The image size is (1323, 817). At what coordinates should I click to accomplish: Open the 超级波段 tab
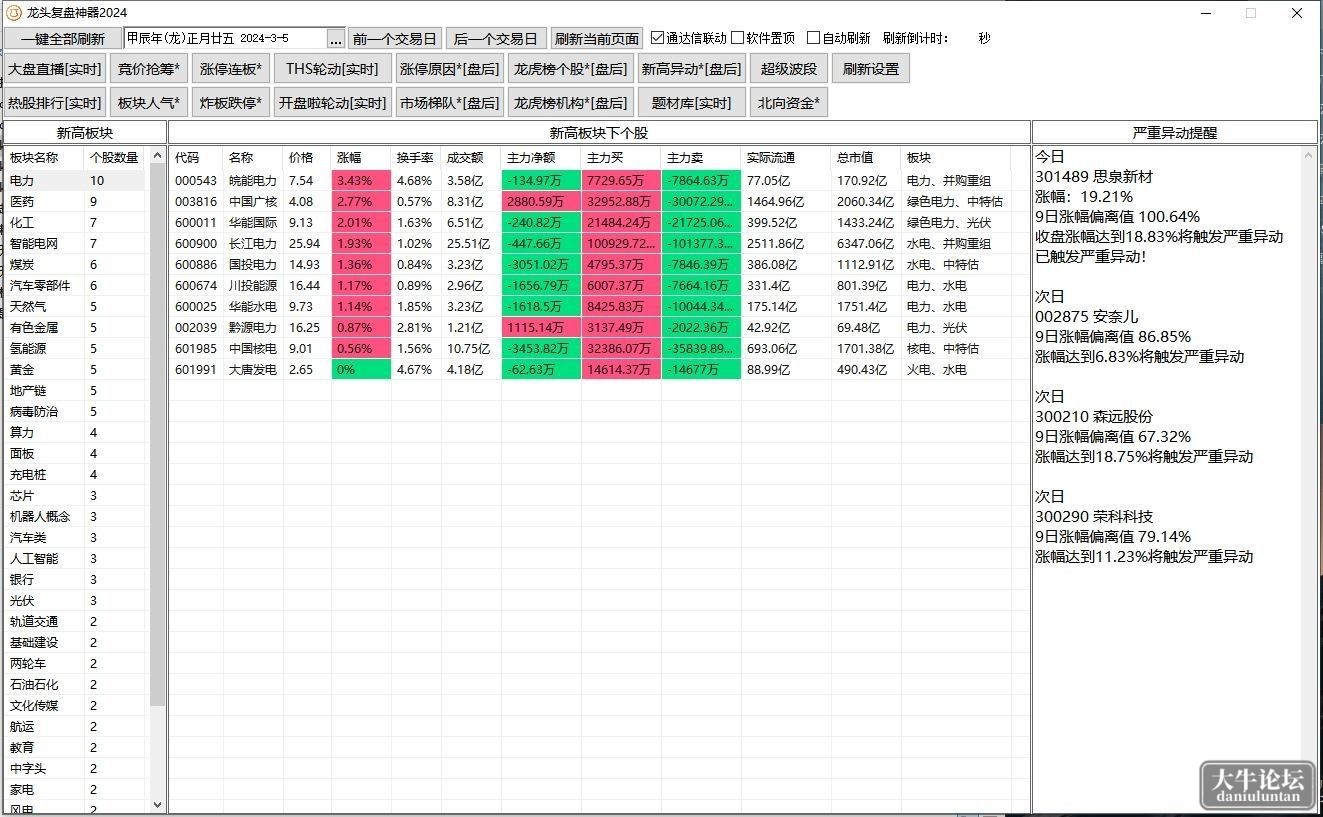click(789, 69)
